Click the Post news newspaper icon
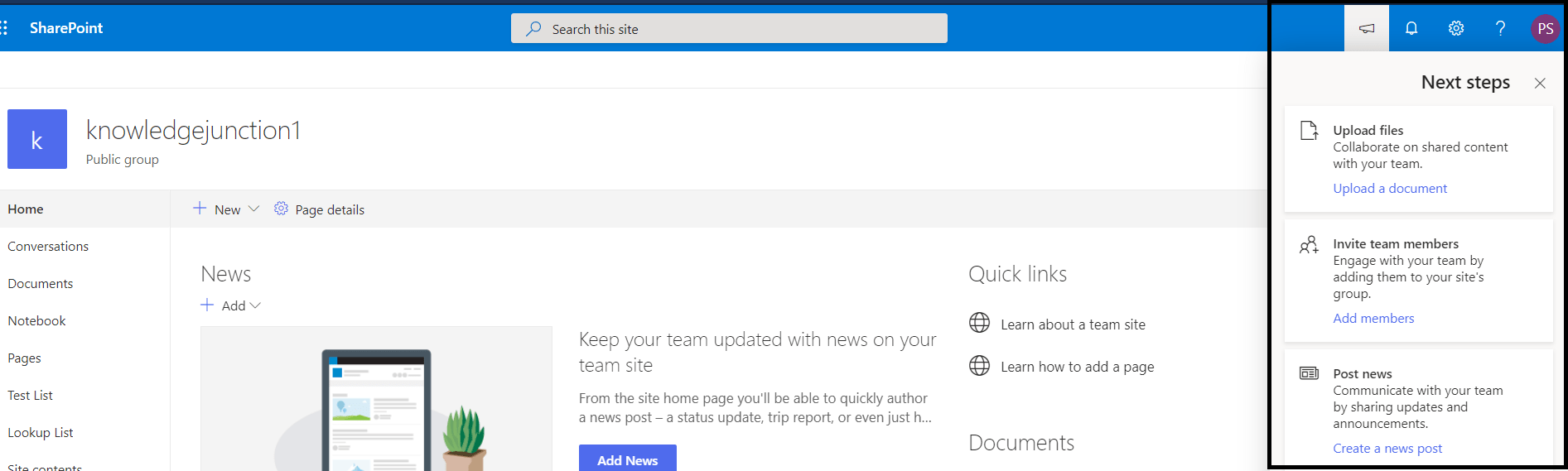 [x=1309, y=373]
